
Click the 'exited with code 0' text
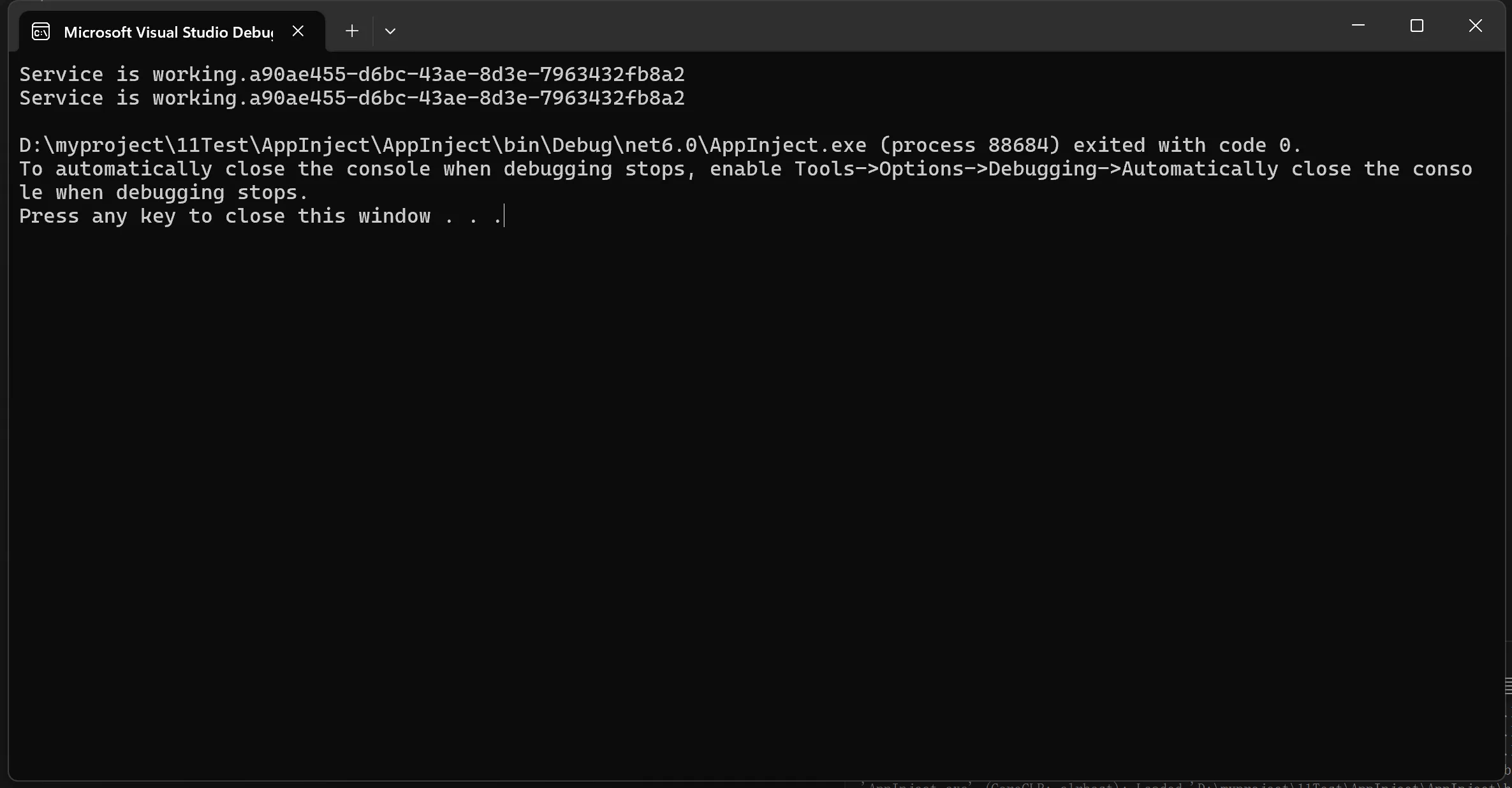coord(1182,145)
